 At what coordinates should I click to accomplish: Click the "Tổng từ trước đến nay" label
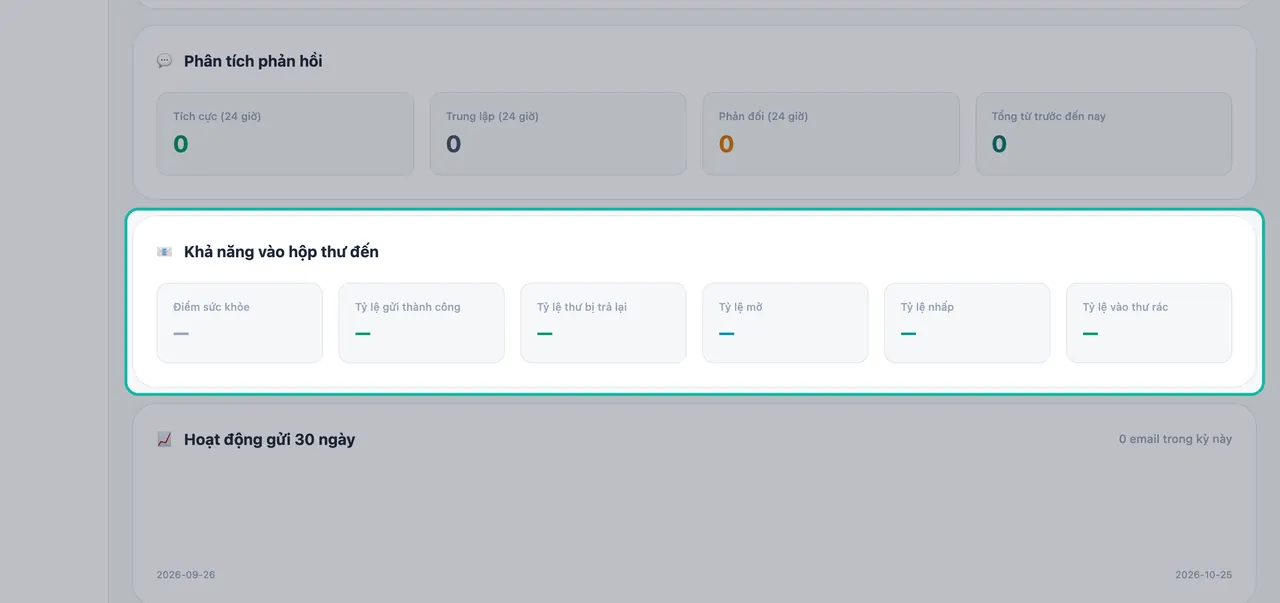(x=1049, y=117)
